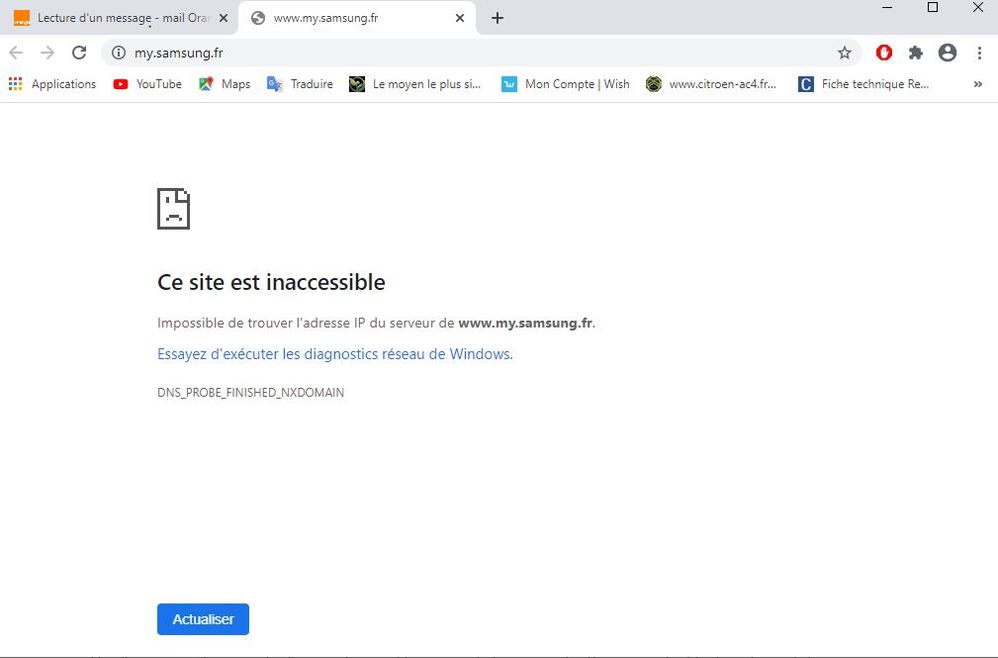998x658 pixels.
Task: Show hidden bookmarks via double chevron
Action: click(x=978, y=84)
